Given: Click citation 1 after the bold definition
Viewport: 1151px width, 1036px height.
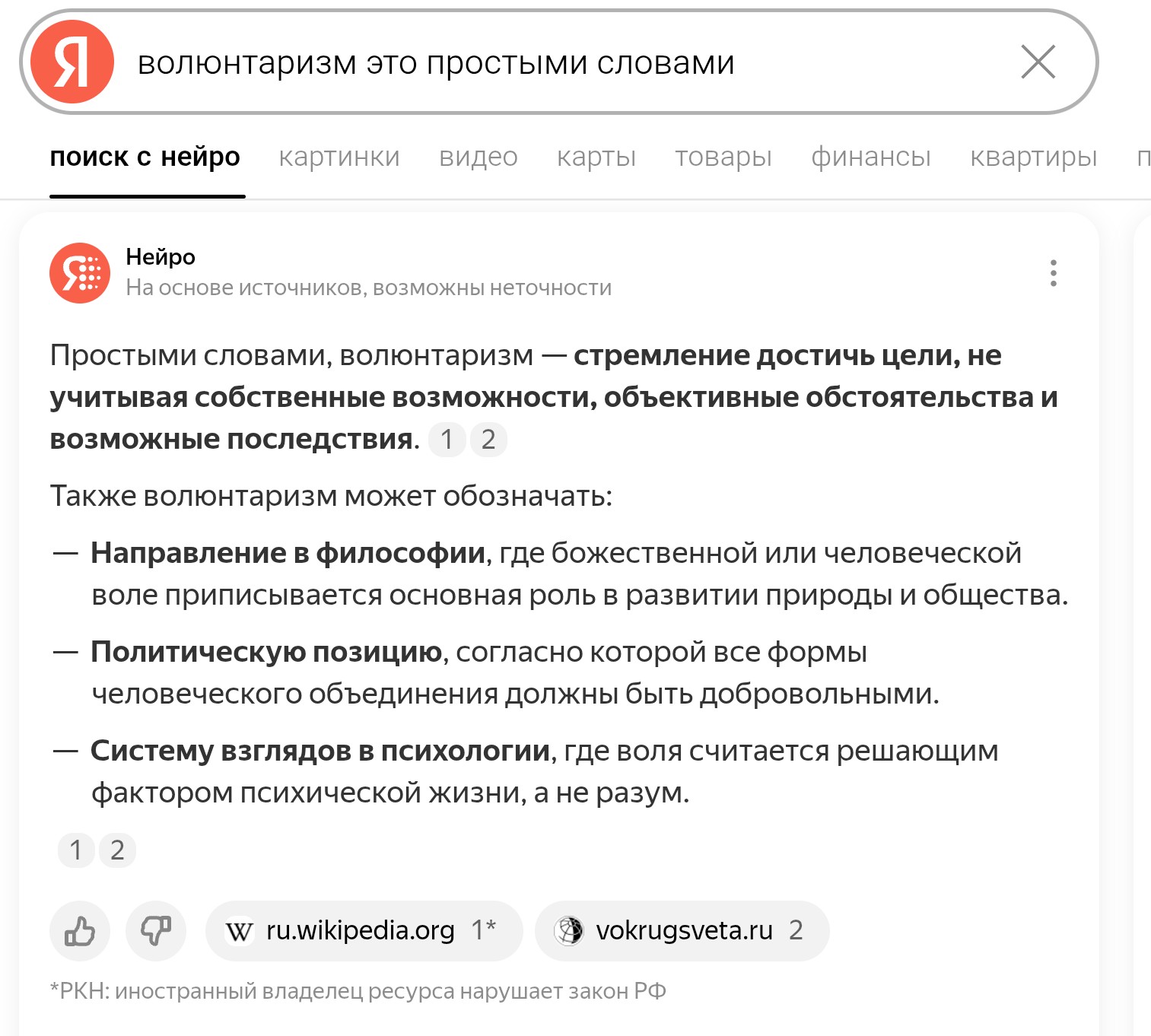Looking at the screenshot, I should pyautogui.click(x=447, y=440).
